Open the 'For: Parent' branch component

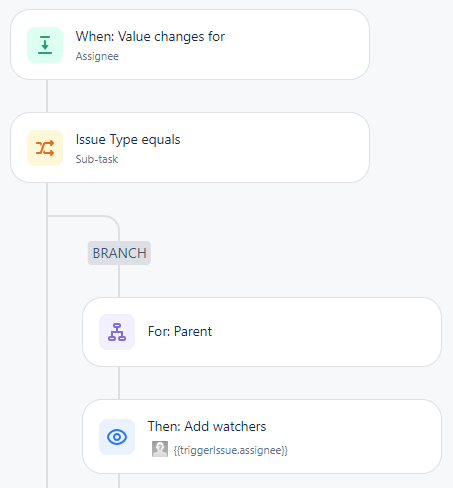coord(262,332)
